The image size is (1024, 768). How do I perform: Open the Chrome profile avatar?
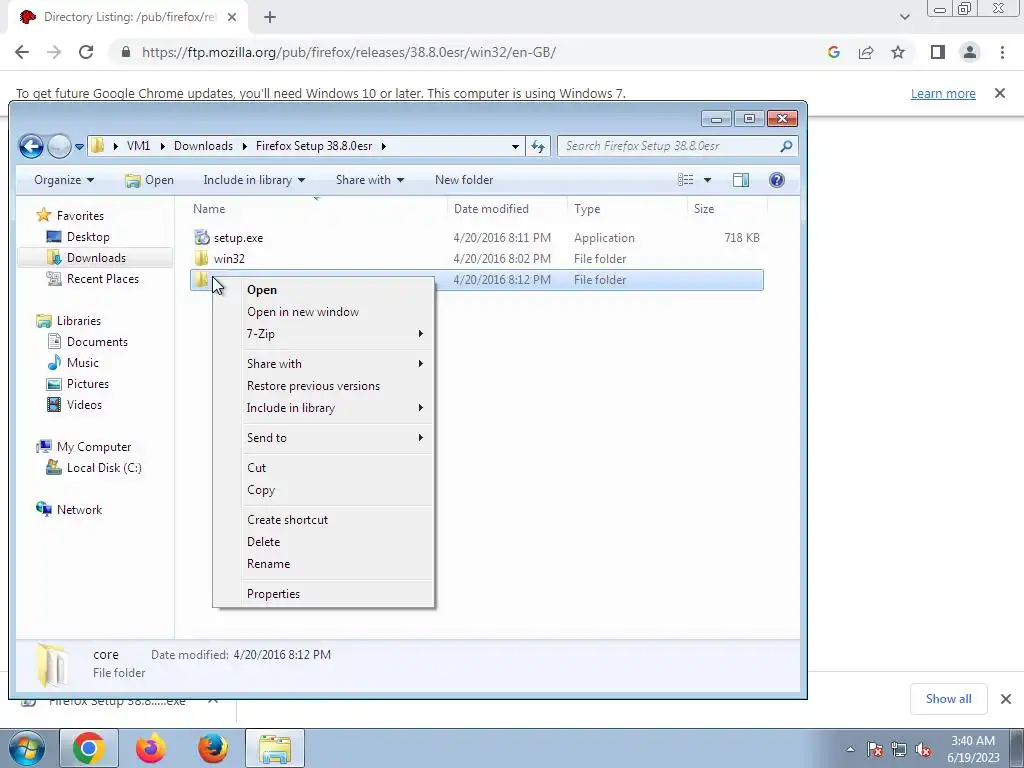(970, 52)
